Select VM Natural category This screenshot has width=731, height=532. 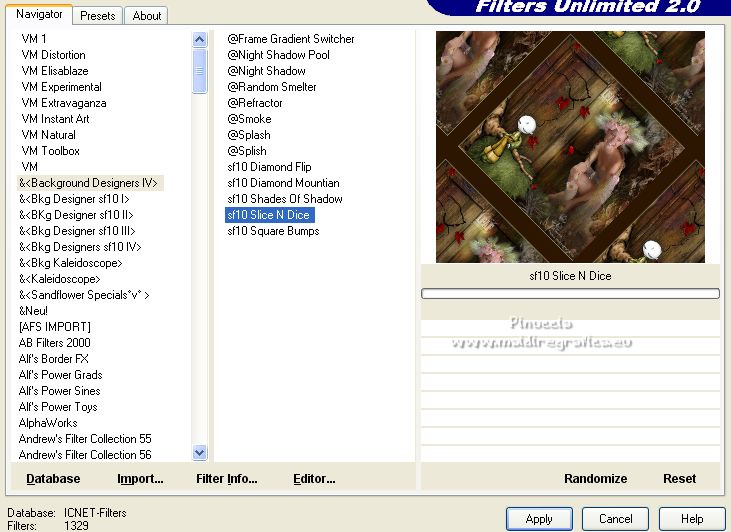tap(48, 135)
